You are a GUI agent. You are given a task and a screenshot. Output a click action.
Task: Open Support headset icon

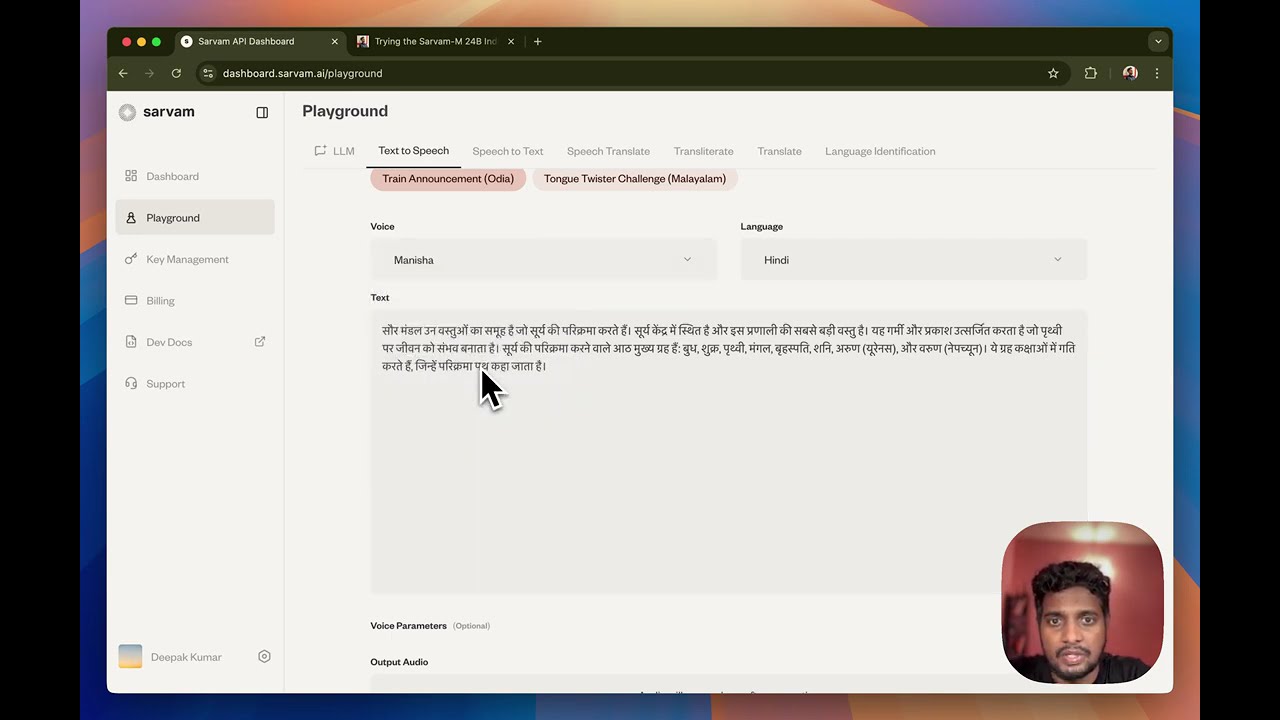pos(131,384)
